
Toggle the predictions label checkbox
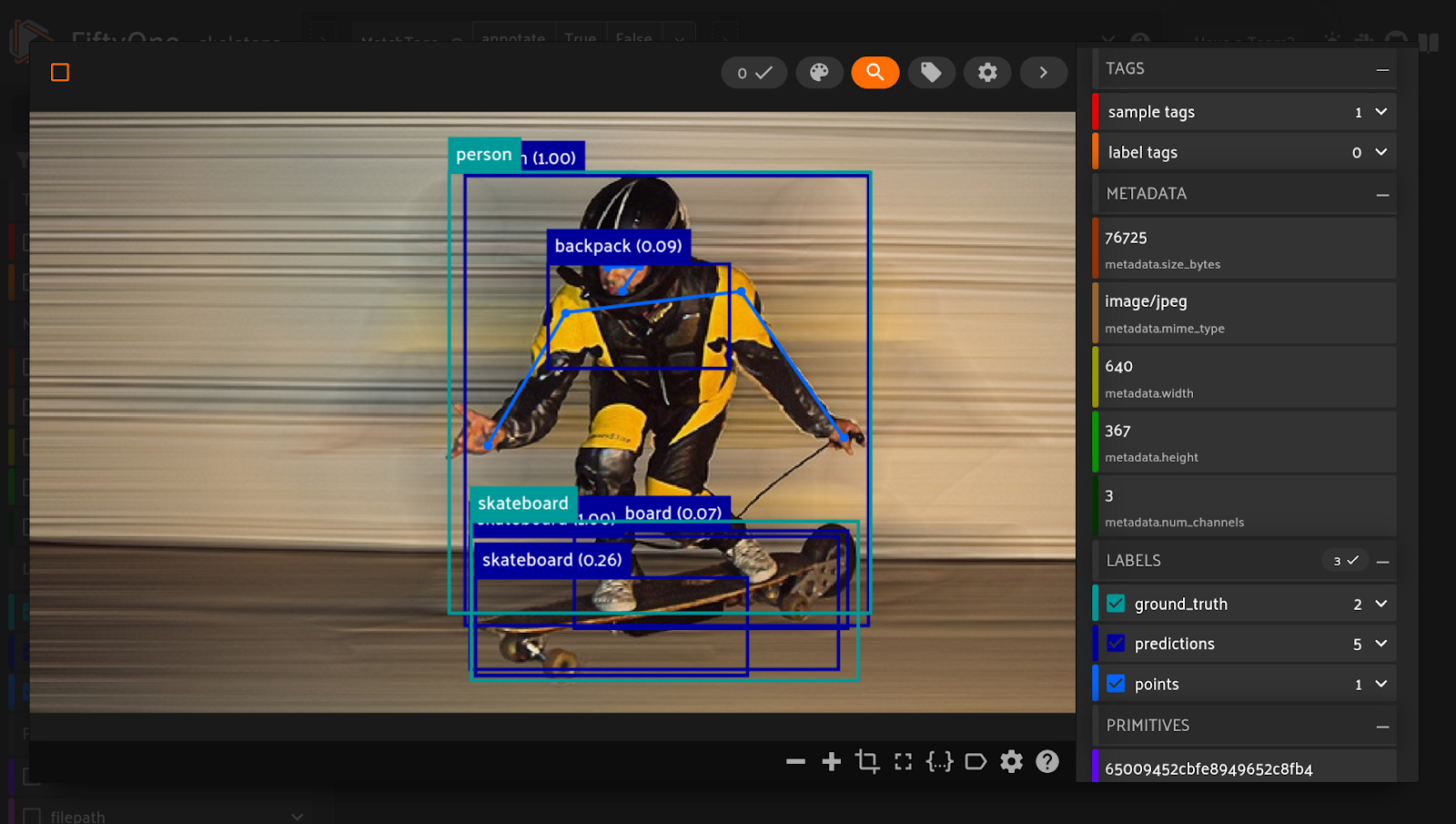[1116, 644]
